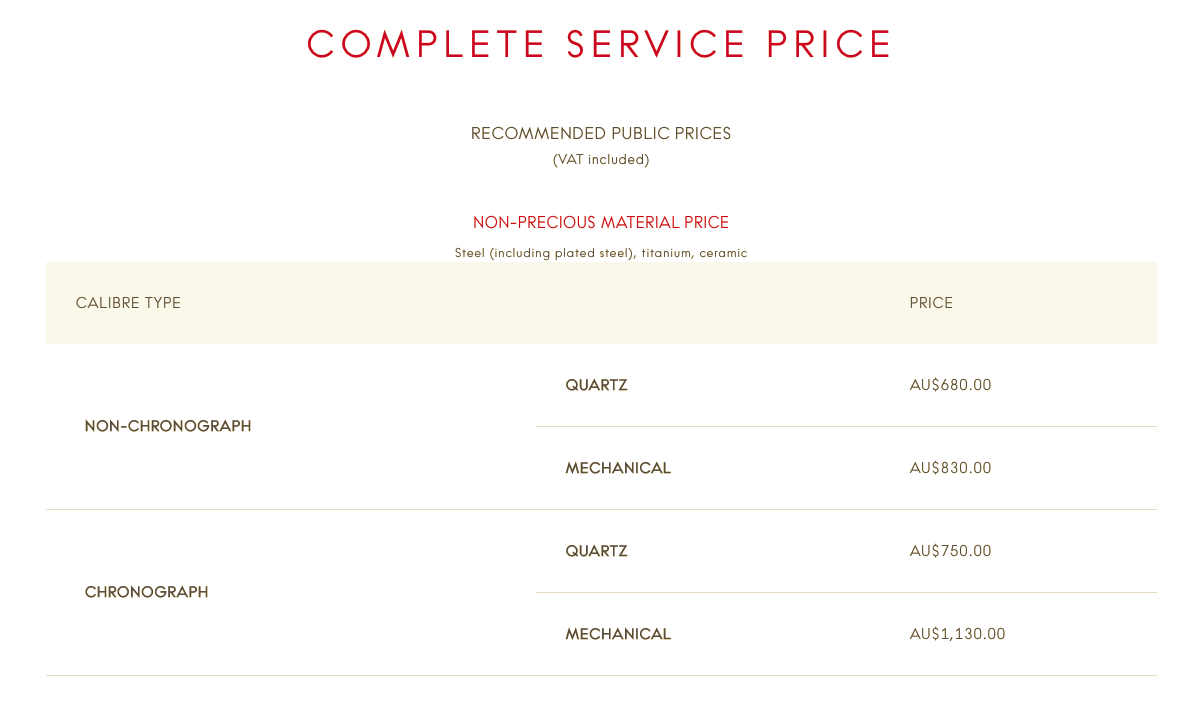Select the steel, titanium, ceramic description line
The width and height of the screenshot is (1188, 704).
tap(601, 253)
